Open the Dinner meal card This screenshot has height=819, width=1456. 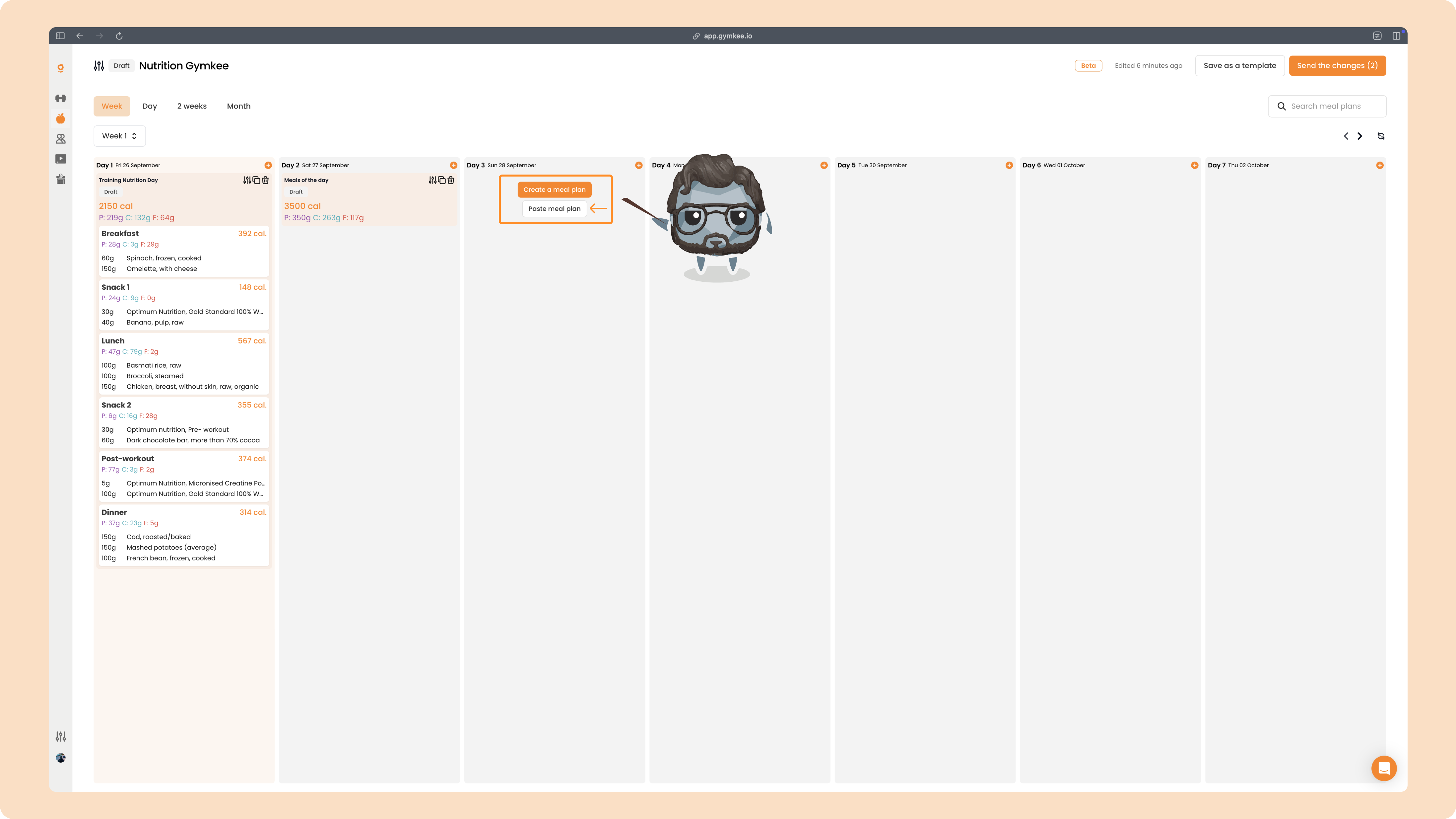click(x=184, y=535)
